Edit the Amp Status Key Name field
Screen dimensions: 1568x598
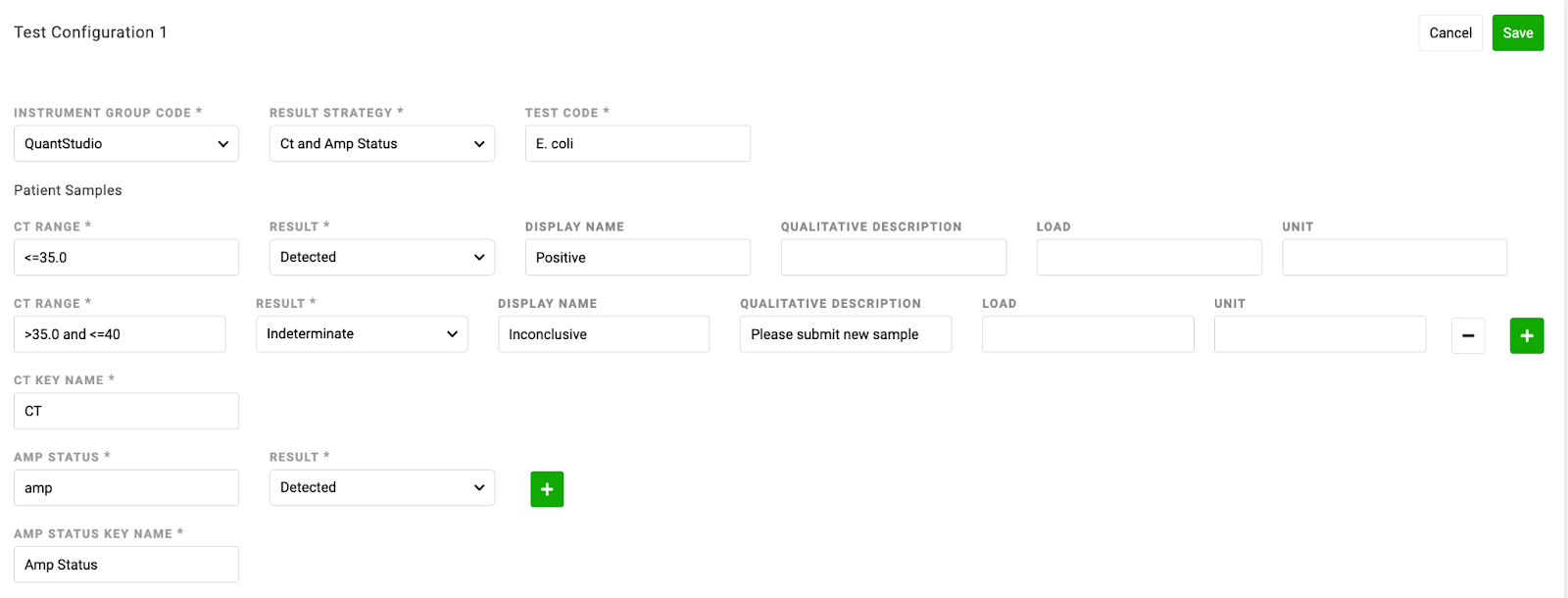(x=126, y=565)
